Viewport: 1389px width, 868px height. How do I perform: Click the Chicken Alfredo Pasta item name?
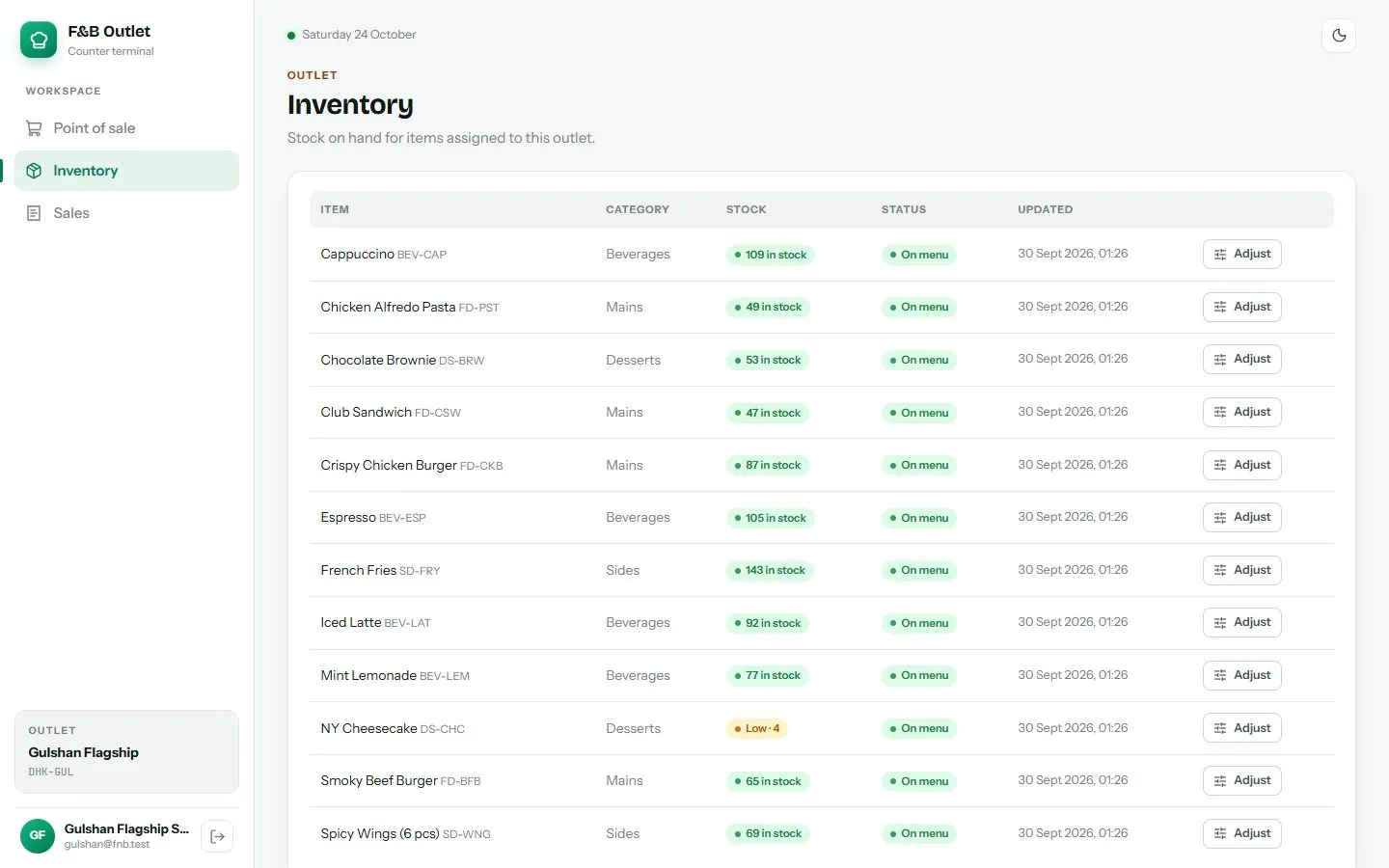(388, 307)
